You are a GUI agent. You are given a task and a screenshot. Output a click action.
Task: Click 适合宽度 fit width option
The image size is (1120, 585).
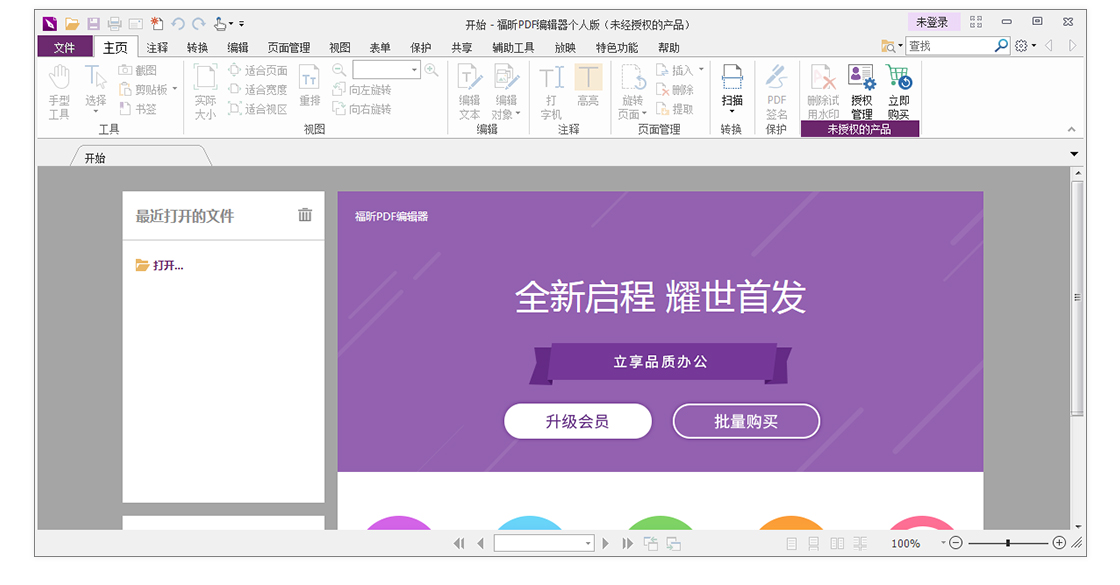coord(258,89)
